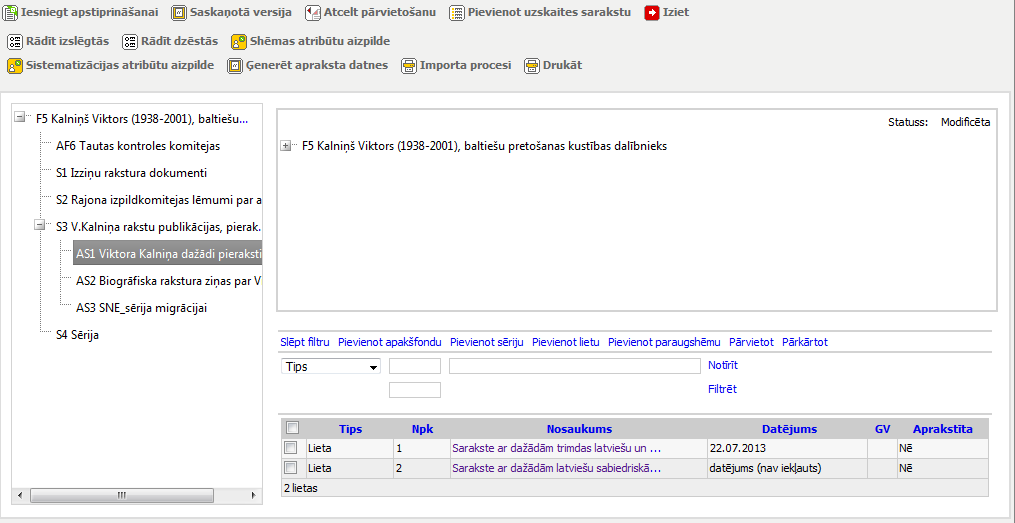The image size is (1015, 523).
Task: Click the Ģenerēt apraksta datnes icon
Action: click(x=235, y=66)
